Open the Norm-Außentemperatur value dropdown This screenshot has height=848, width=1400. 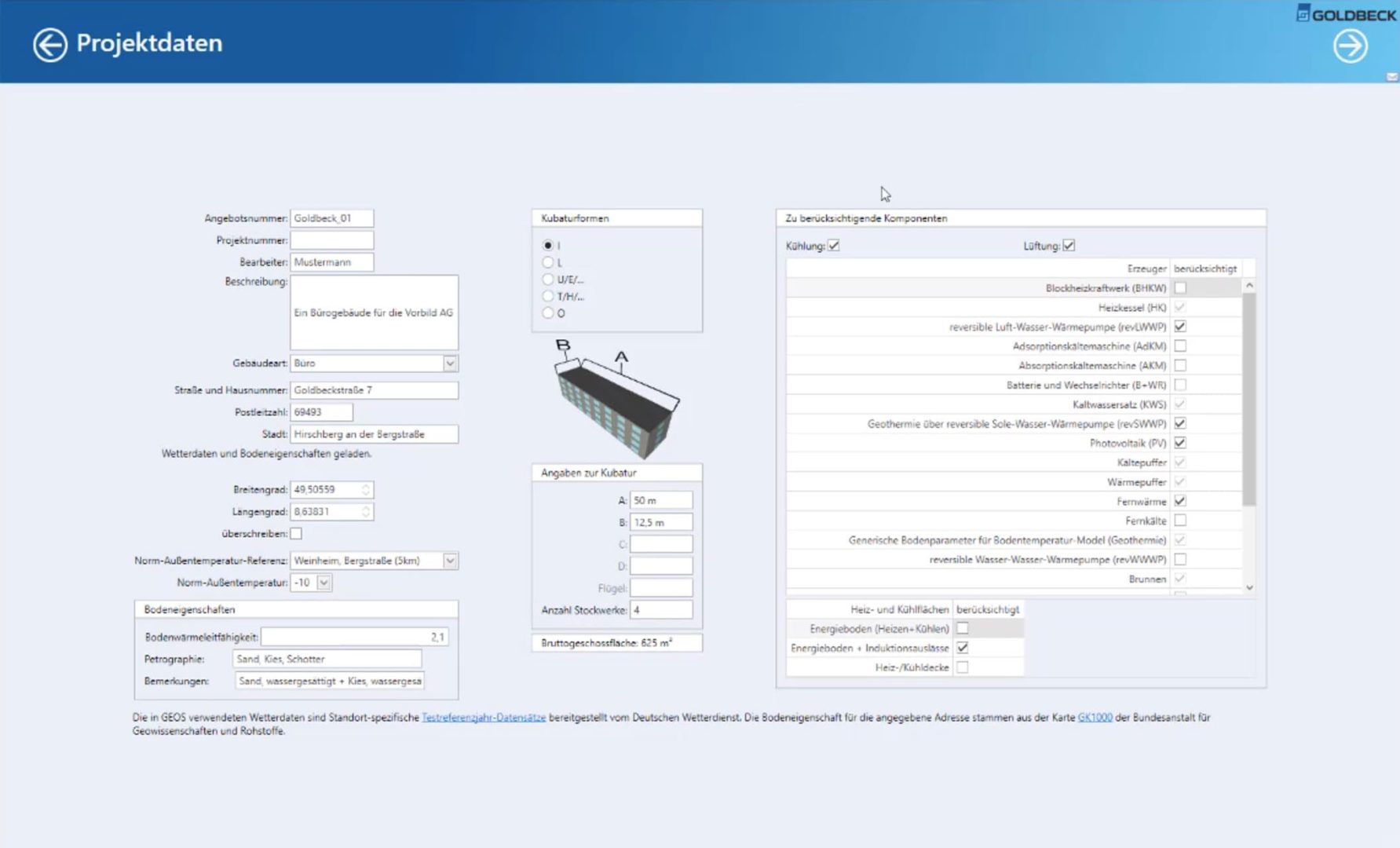coord(324,583)
